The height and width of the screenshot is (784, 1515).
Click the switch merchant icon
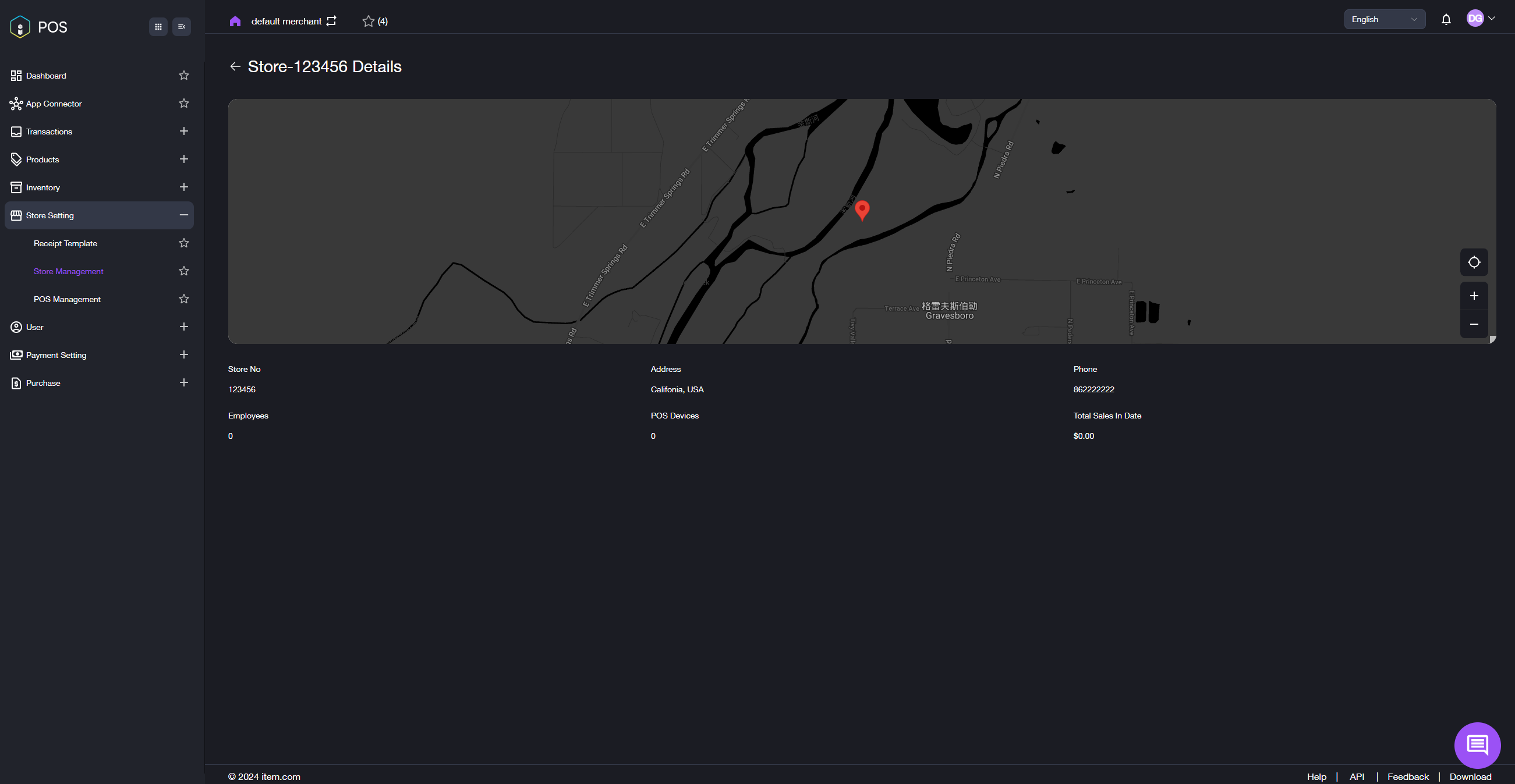[332, 21]
